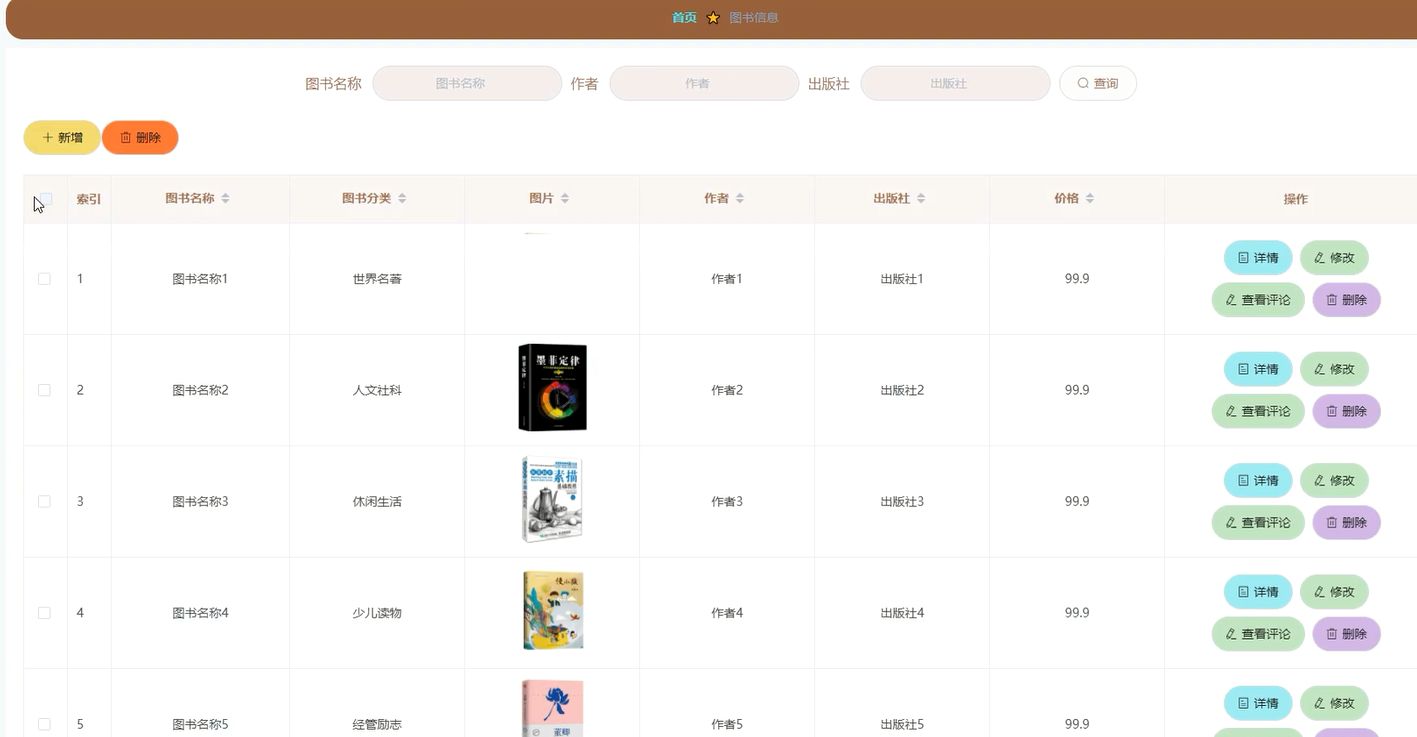Image resolution: width=1417 pixels, height=737 pixels.
Task: Click 修改 for 图书名称1
Action: click(x=1334, y=258)
